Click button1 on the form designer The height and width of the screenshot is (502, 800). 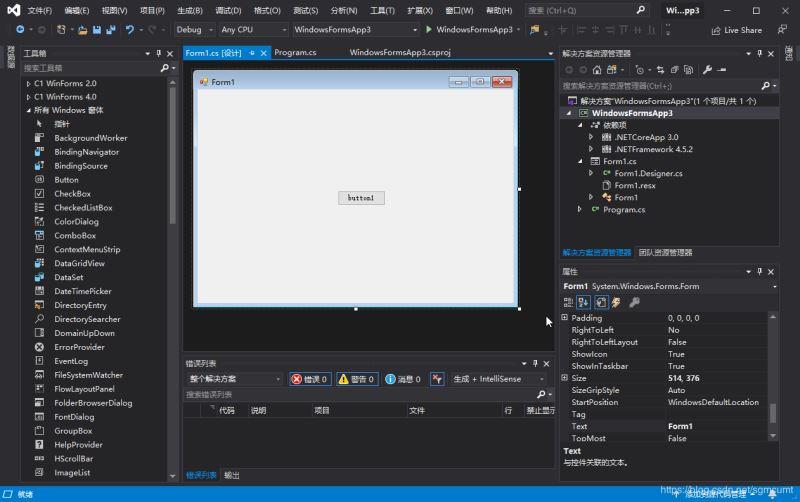361,198
